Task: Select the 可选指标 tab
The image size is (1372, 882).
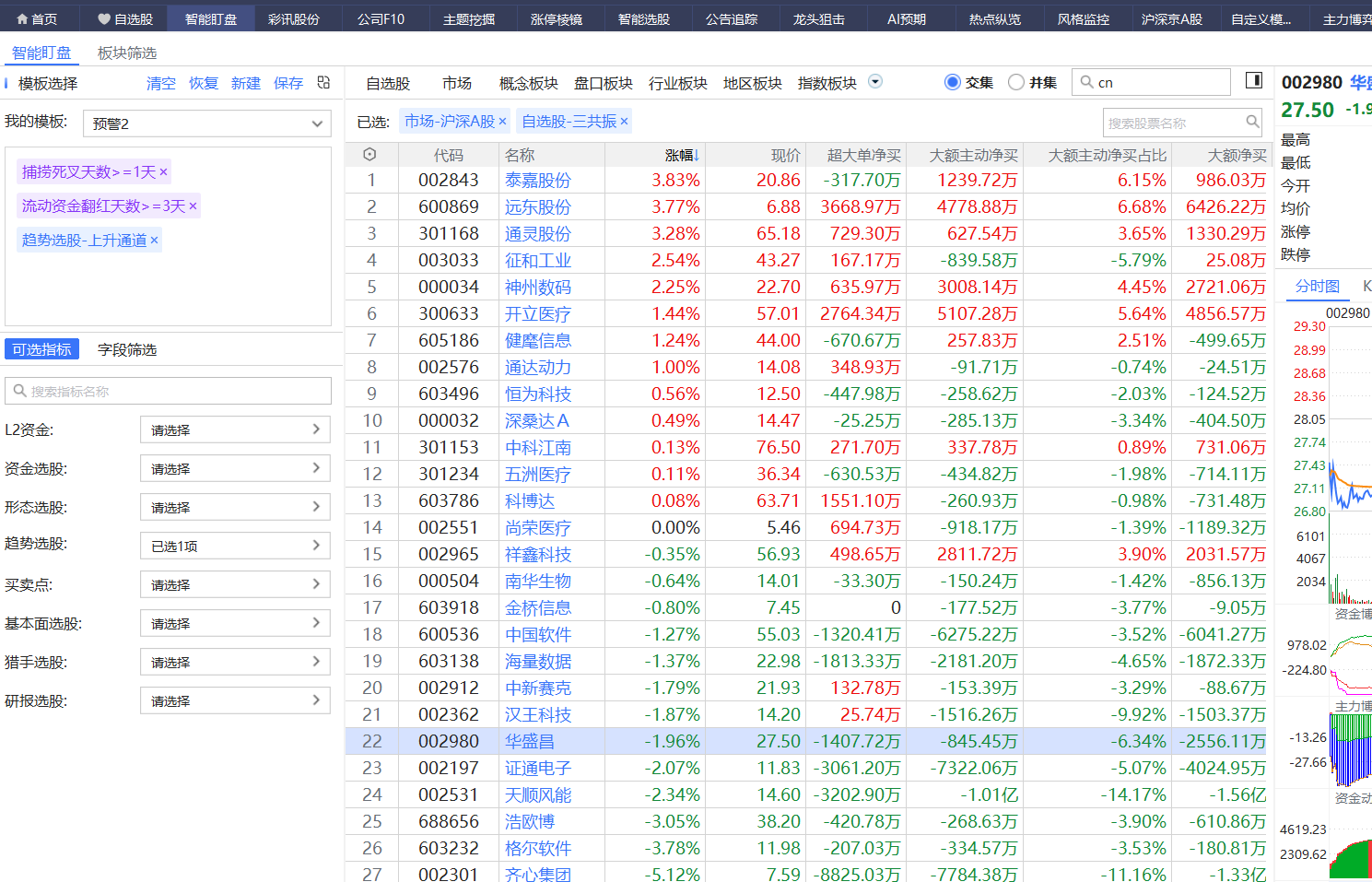Action: coord(41,349)
